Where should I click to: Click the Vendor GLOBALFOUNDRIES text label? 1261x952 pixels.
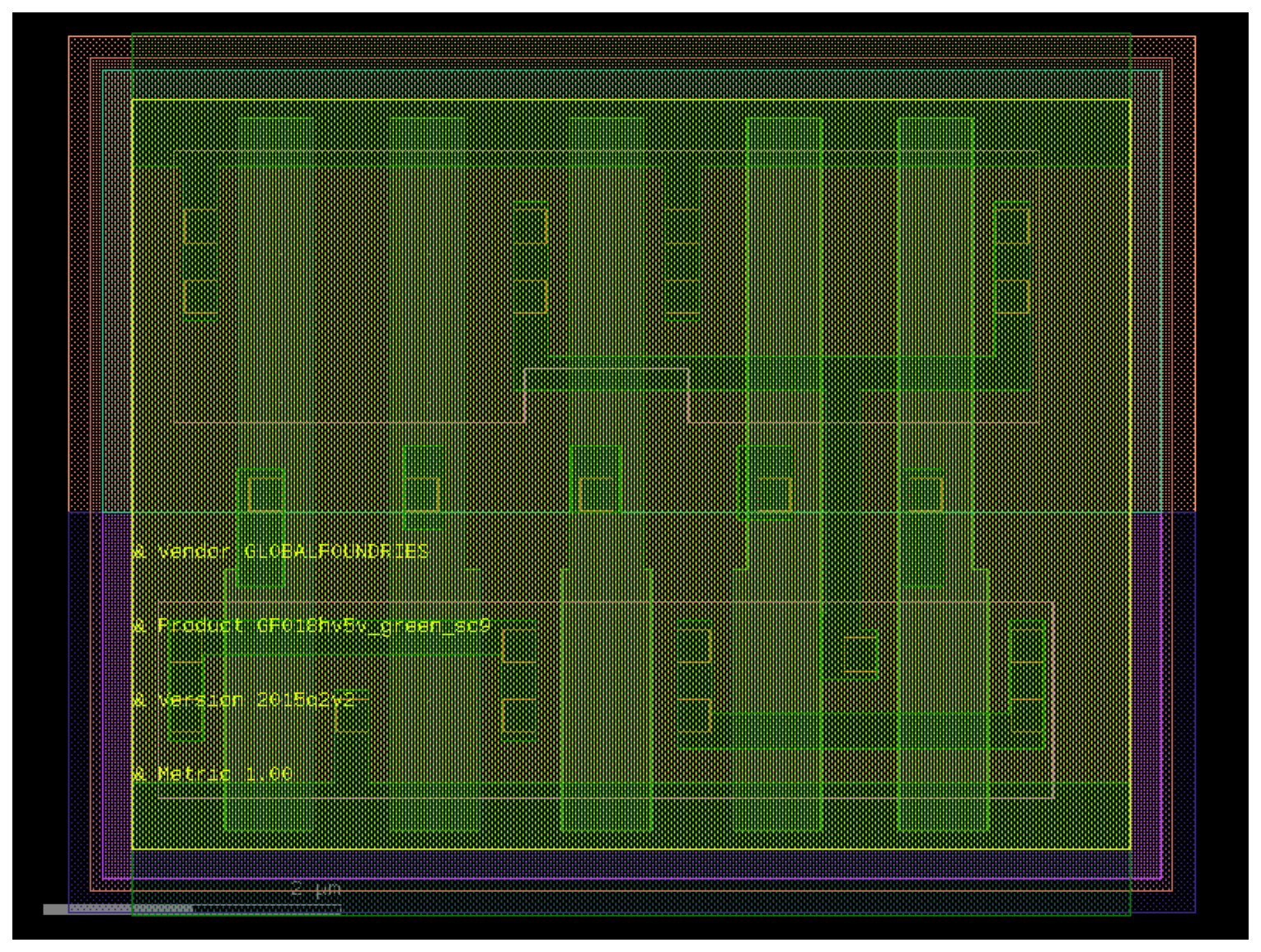point(281,551)
